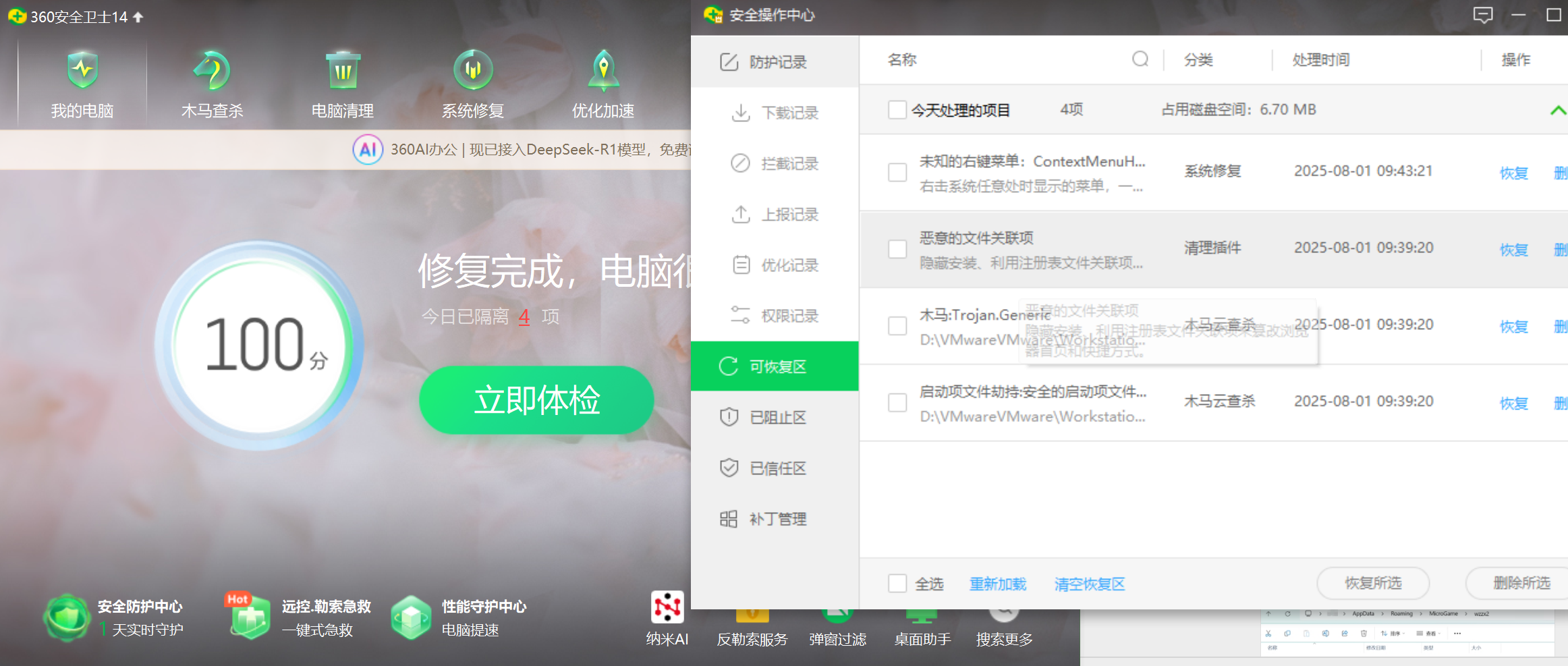The width and height of the screenshot is (1568, 666).
Task: Click 清空恢复区 link
Action: 1090,584
